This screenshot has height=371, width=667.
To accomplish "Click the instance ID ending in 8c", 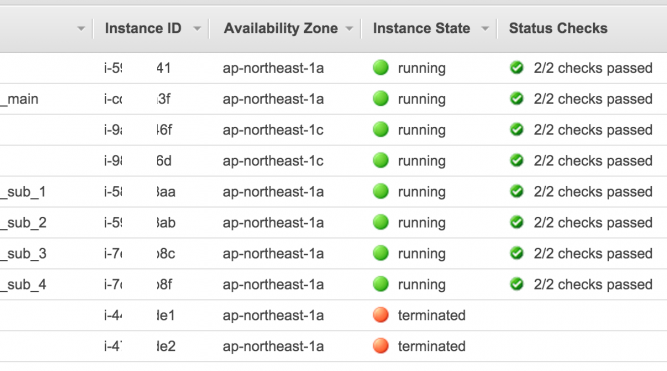I will coord(139,254).
